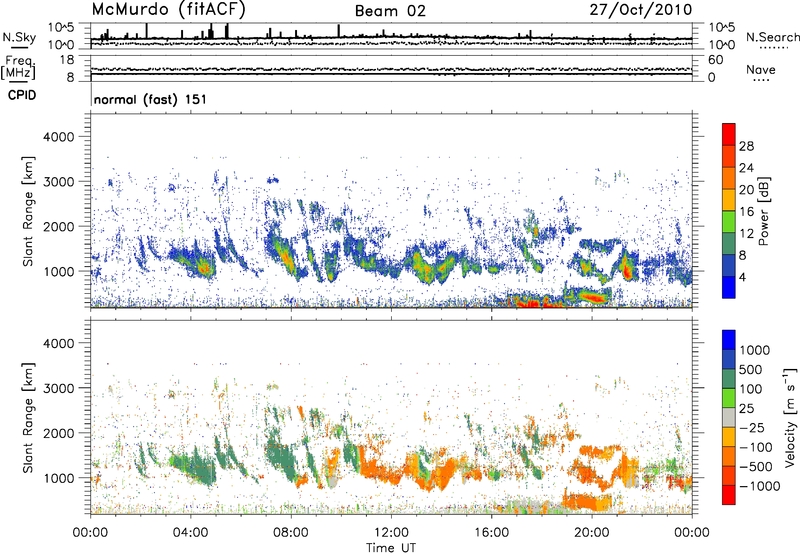The height and width of the screenshot is (554, 800).
Task: Click the red top segment of Power color bar
Action: (x=729, y=134)
